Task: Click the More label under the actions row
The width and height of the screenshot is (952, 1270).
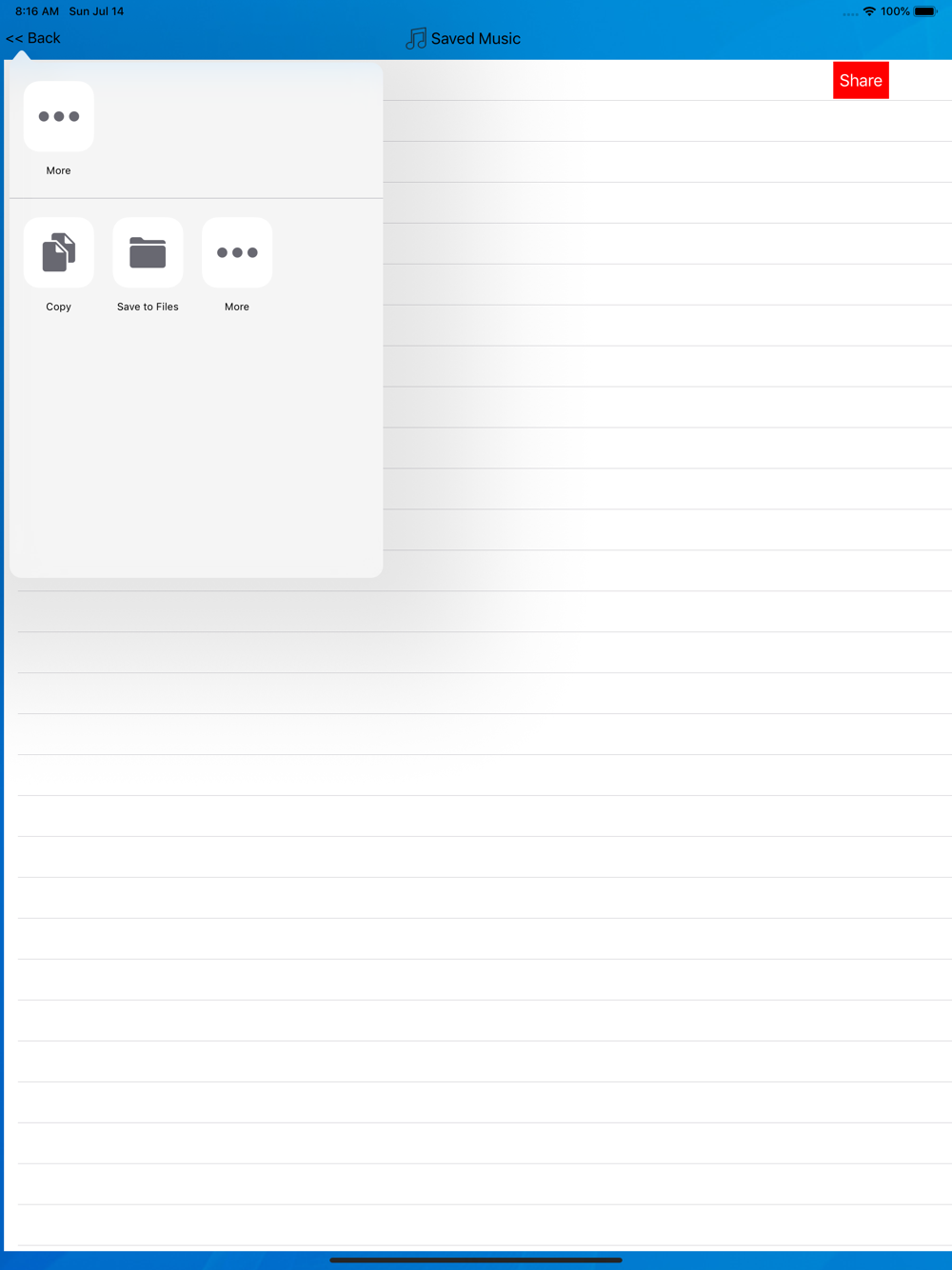Action: [x=237, y=307]
